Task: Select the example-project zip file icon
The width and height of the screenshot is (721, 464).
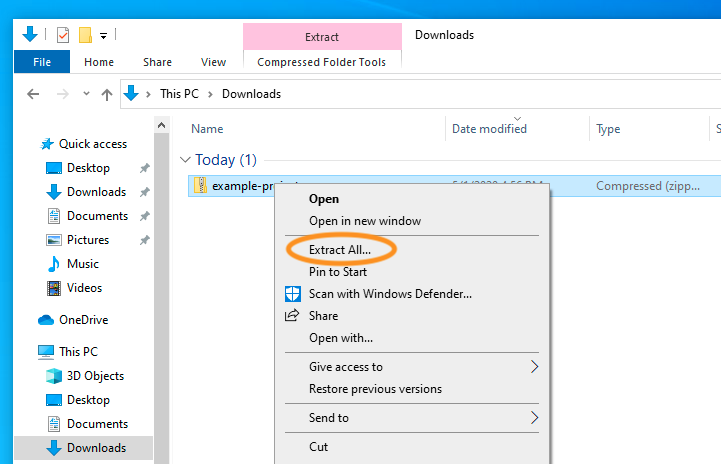Action: pos(200,186)
